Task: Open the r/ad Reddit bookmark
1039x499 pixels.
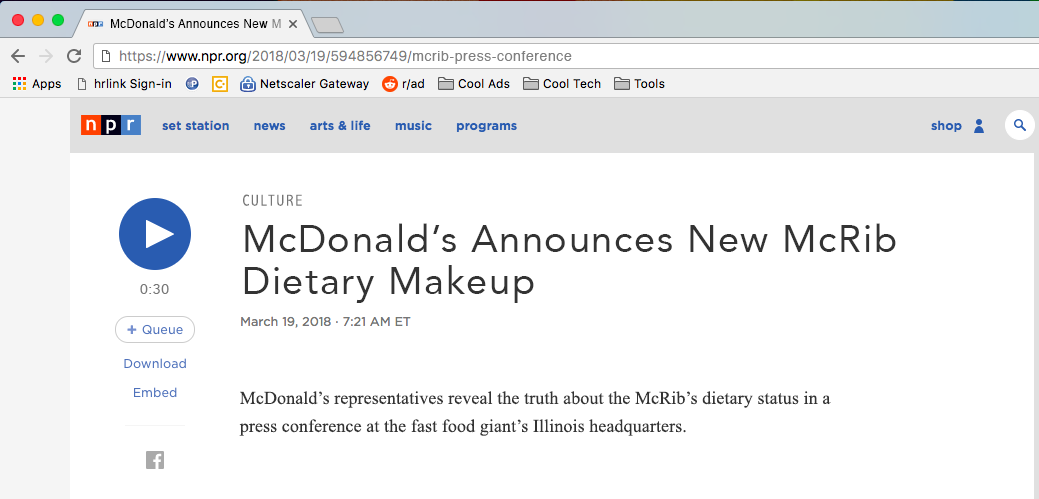Action: tap(404, 83)
